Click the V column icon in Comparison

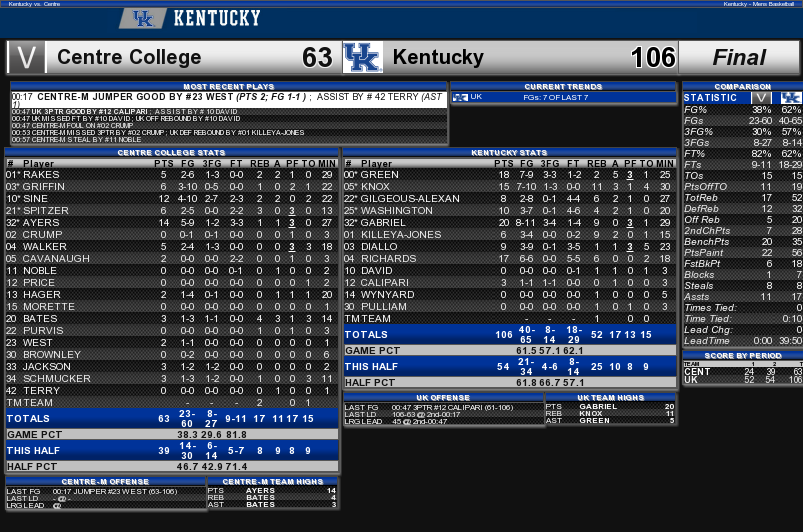762,98
